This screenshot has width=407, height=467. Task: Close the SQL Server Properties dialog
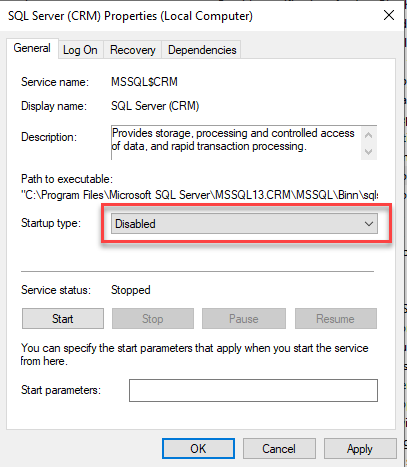389,15
